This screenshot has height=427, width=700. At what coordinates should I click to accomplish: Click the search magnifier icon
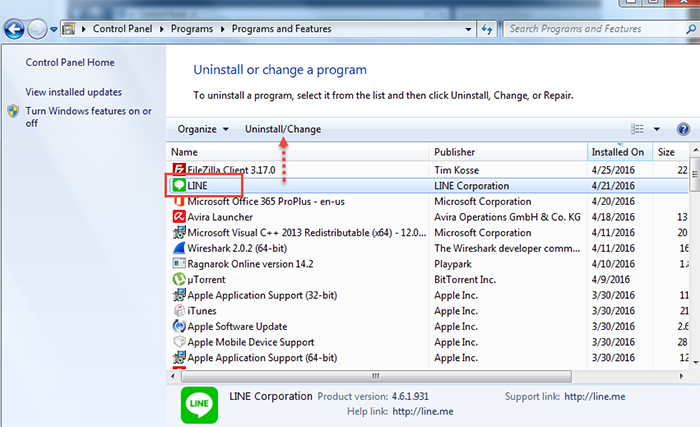click(x=691, y=29)
